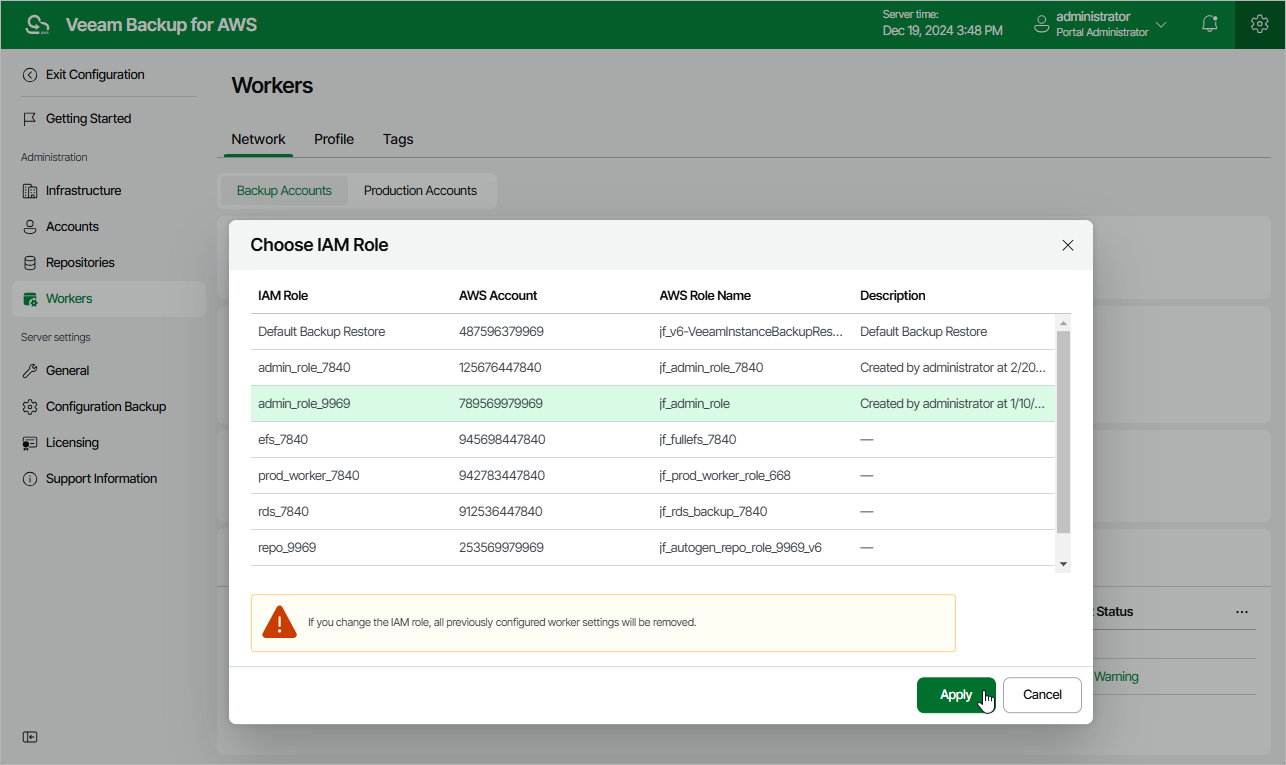
Task: Select the Configuration Backup sidebar icon
Action: pyautogui.click(x=30, y=407)
